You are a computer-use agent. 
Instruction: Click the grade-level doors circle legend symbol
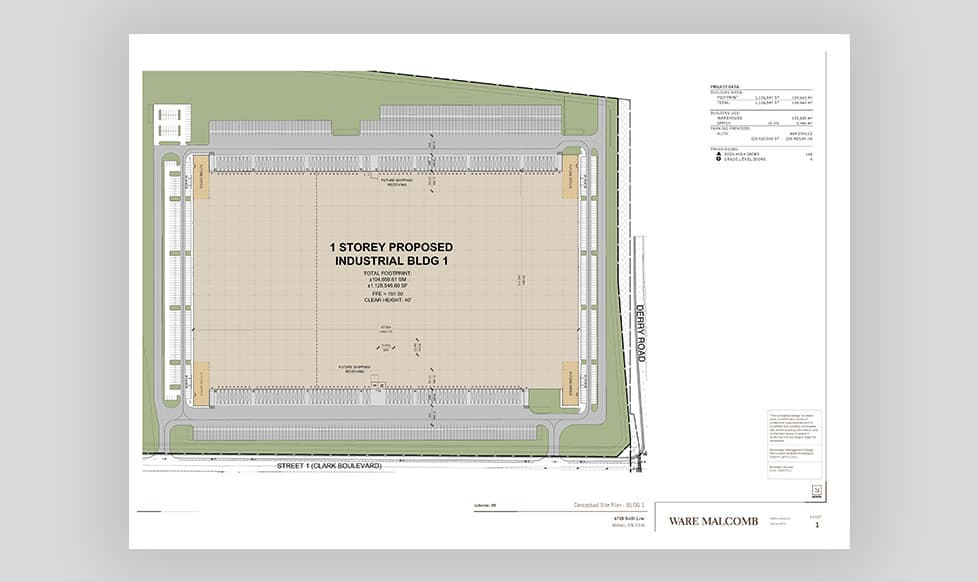(720, 159)
